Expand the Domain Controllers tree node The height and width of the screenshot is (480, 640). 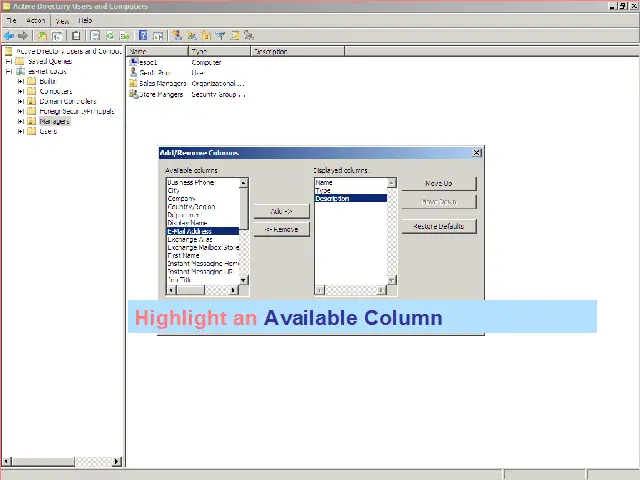tap(20, 102)
